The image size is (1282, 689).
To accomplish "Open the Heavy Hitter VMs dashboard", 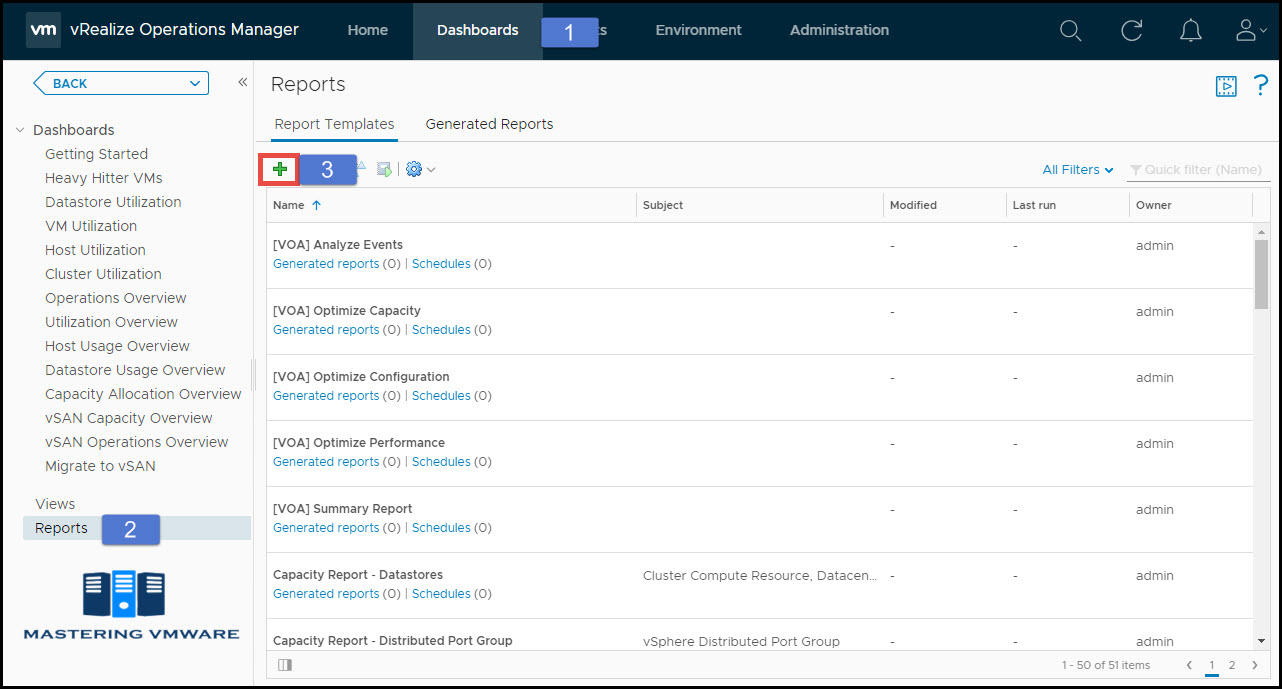I will coord(104,178).
